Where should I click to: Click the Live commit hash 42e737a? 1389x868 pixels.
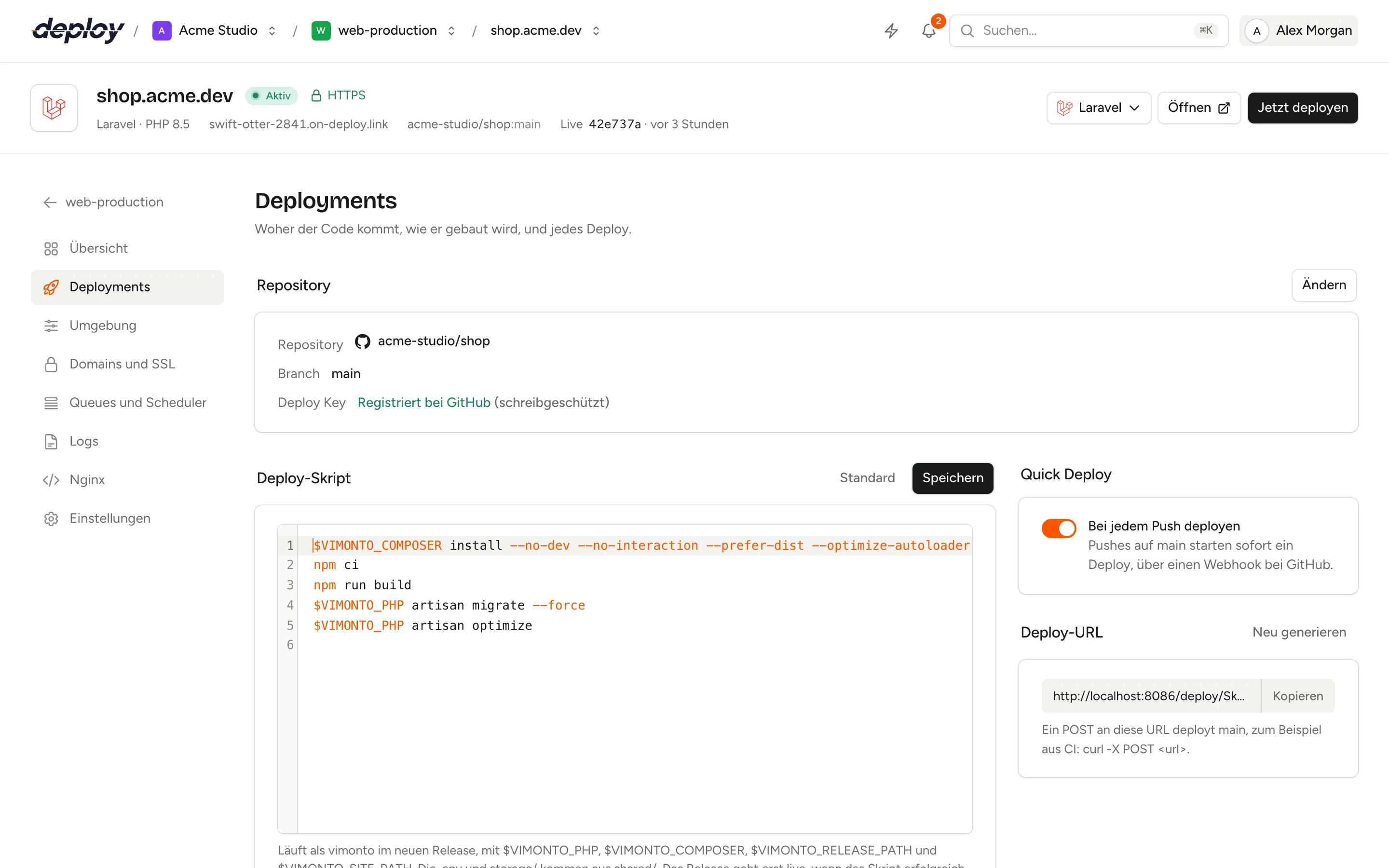(x=615, y=124)
